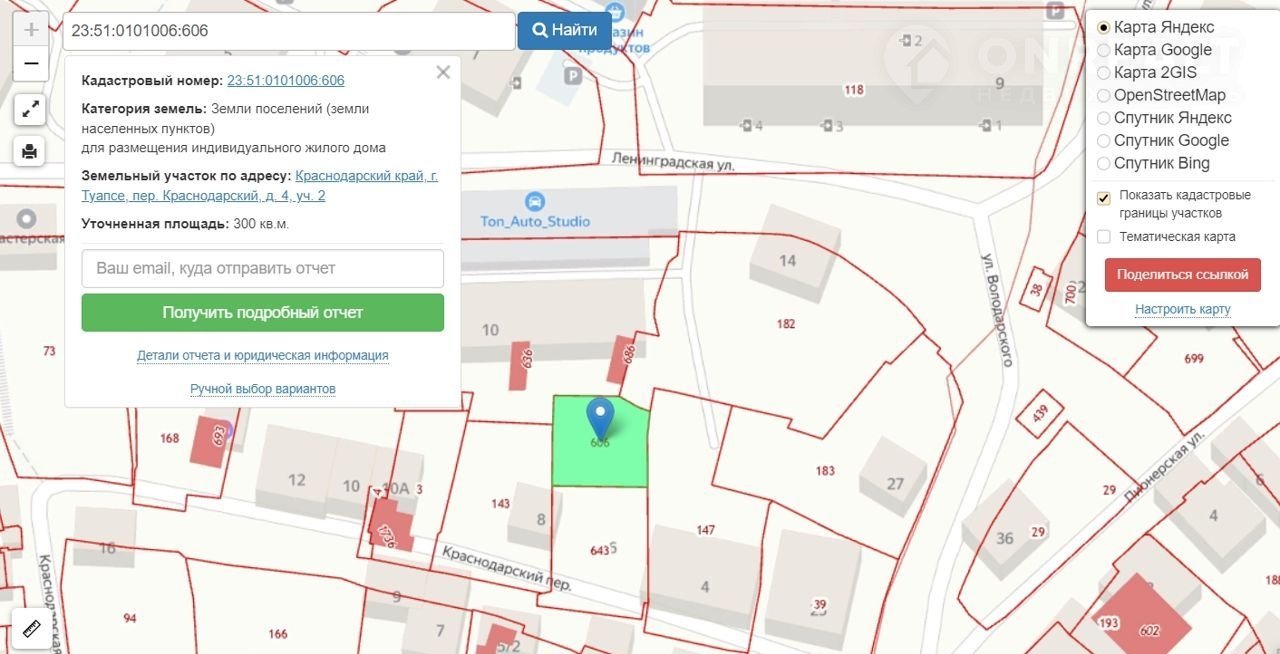Toggle fullscreen map view

pyautogui.click(x=30, y=109)
